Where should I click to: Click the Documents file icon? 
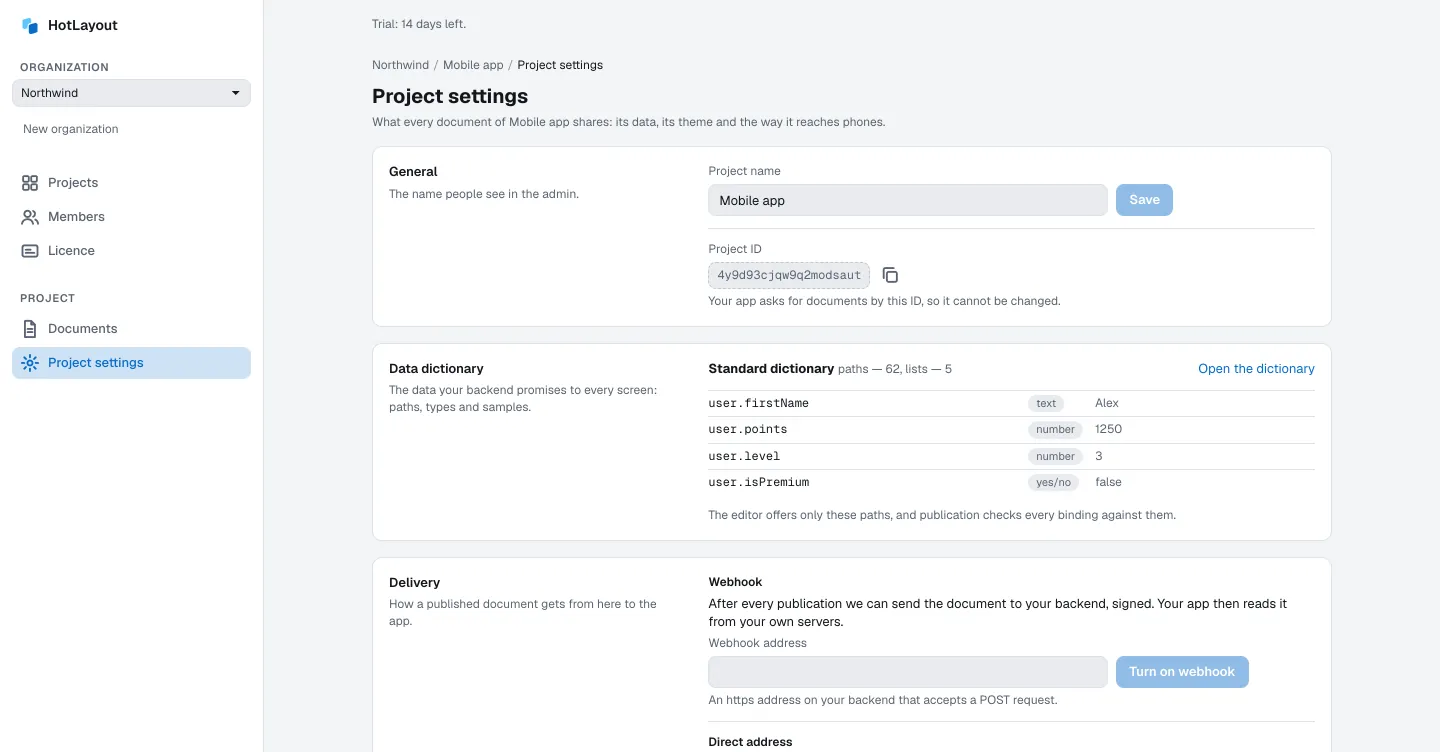pos(30,329)
